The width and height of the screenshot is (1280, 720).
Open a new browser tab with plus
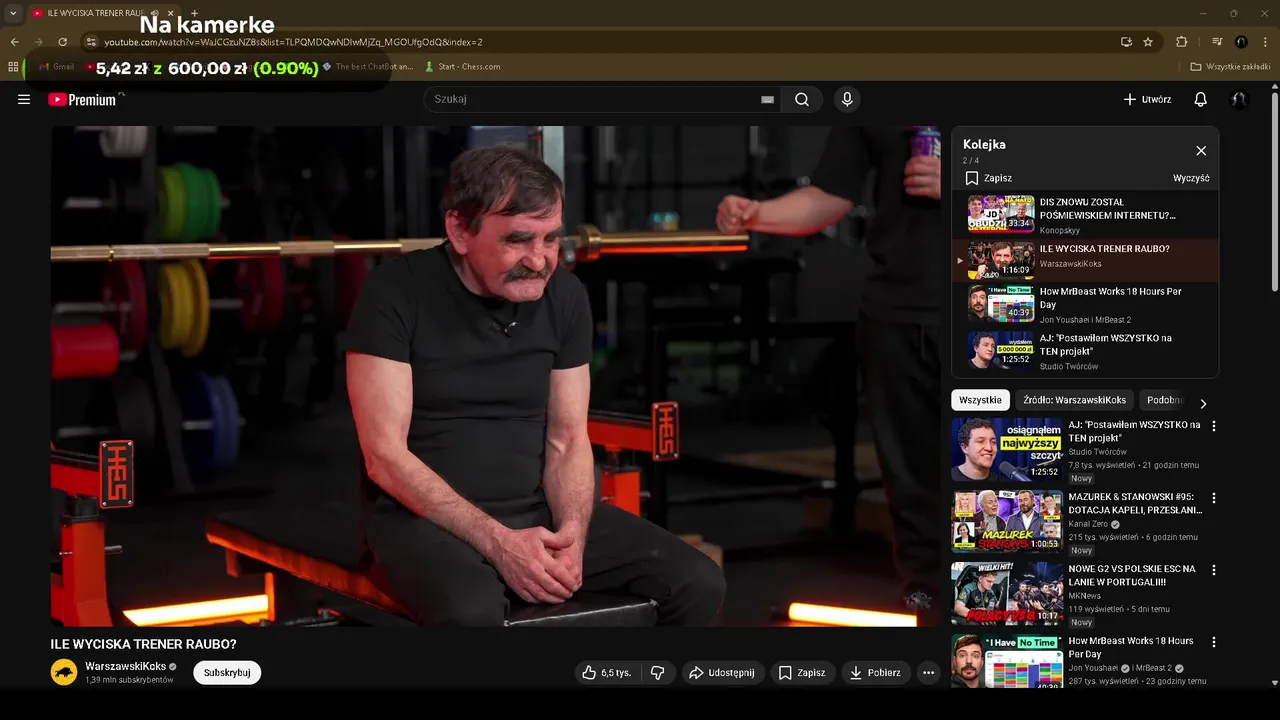[194, 13]
